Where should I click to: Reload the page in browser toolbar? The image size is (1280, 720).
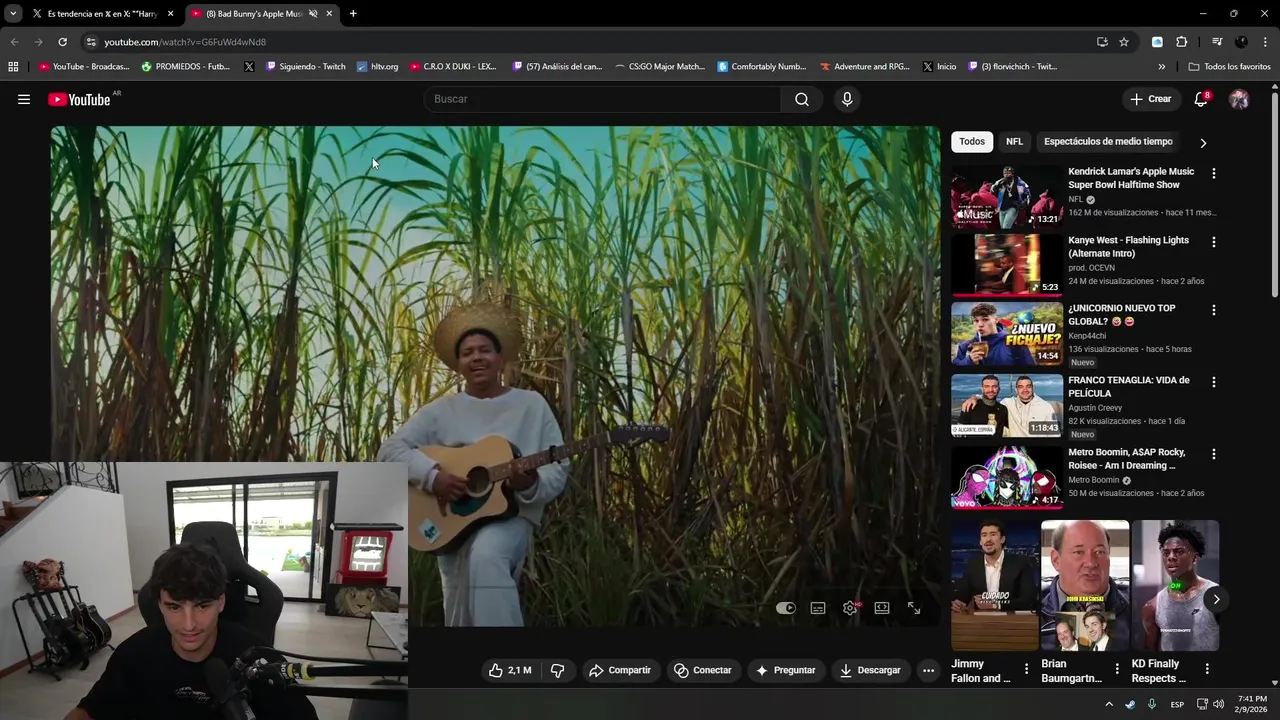[x=62, y=42]
